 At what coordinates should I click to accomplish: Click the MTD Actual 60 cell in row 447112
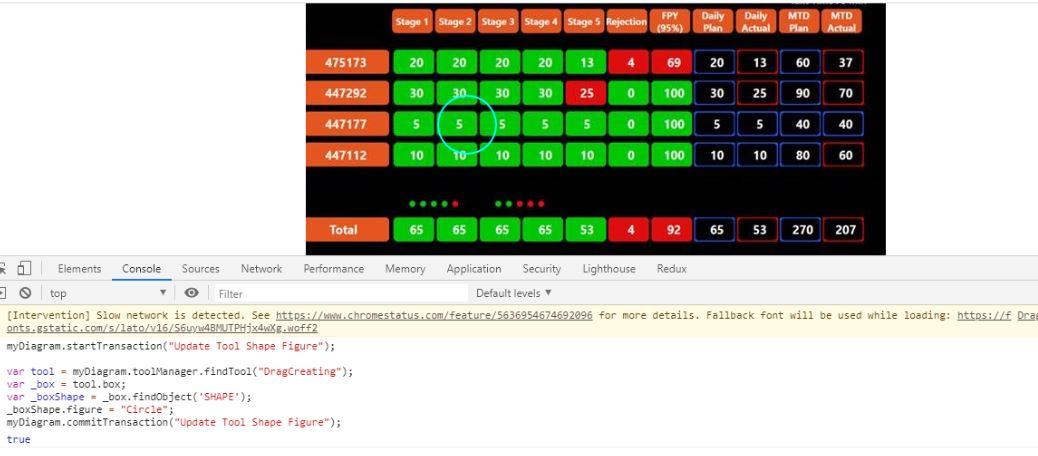pyautogui.click(x=844, y=154)
